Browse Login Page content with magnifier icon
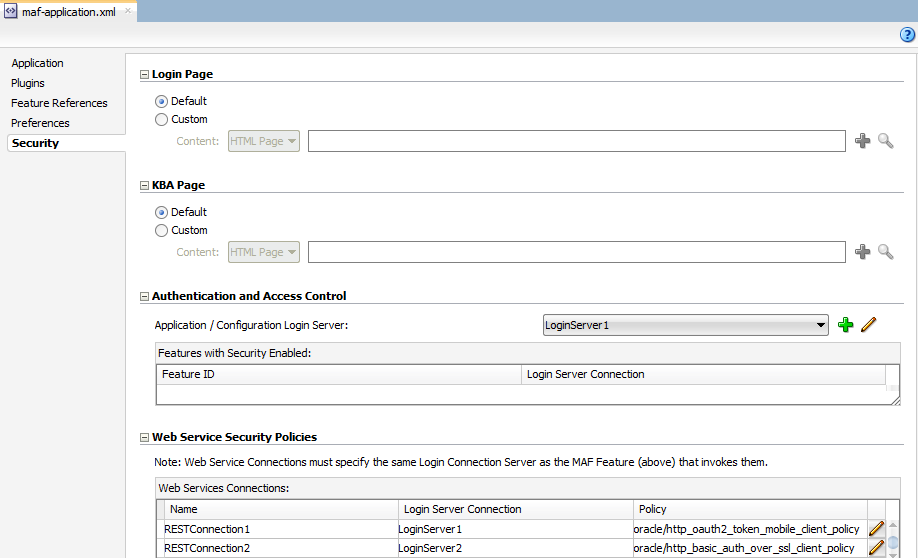Image resolution: width=918 pixels, height=558 pixels. coord(885,141)
